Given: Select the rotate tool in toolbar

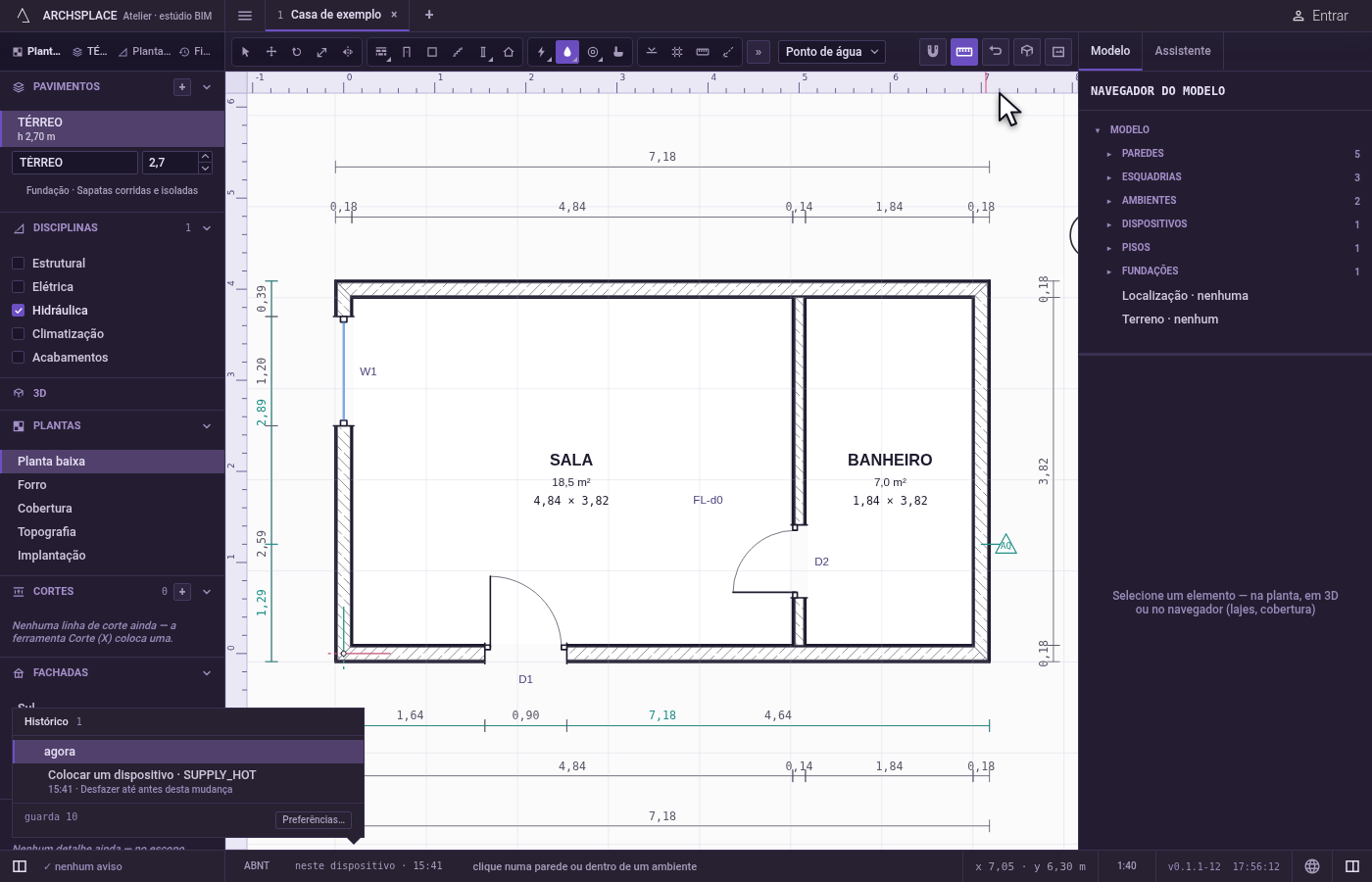Looking at the screenshot, I should (x=297, y=52).
